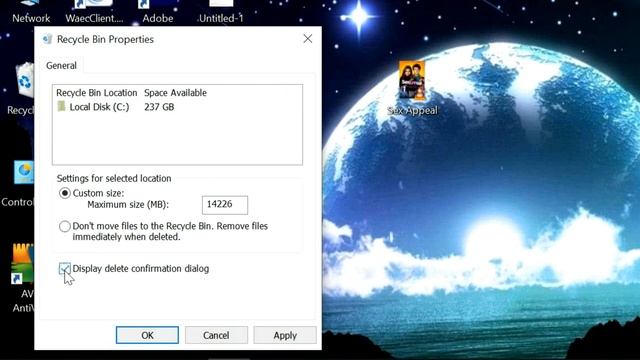The height and width of the screenshot is (360, 640).
Task: Select the Untitled-1 desktop file
Action: 221,12
